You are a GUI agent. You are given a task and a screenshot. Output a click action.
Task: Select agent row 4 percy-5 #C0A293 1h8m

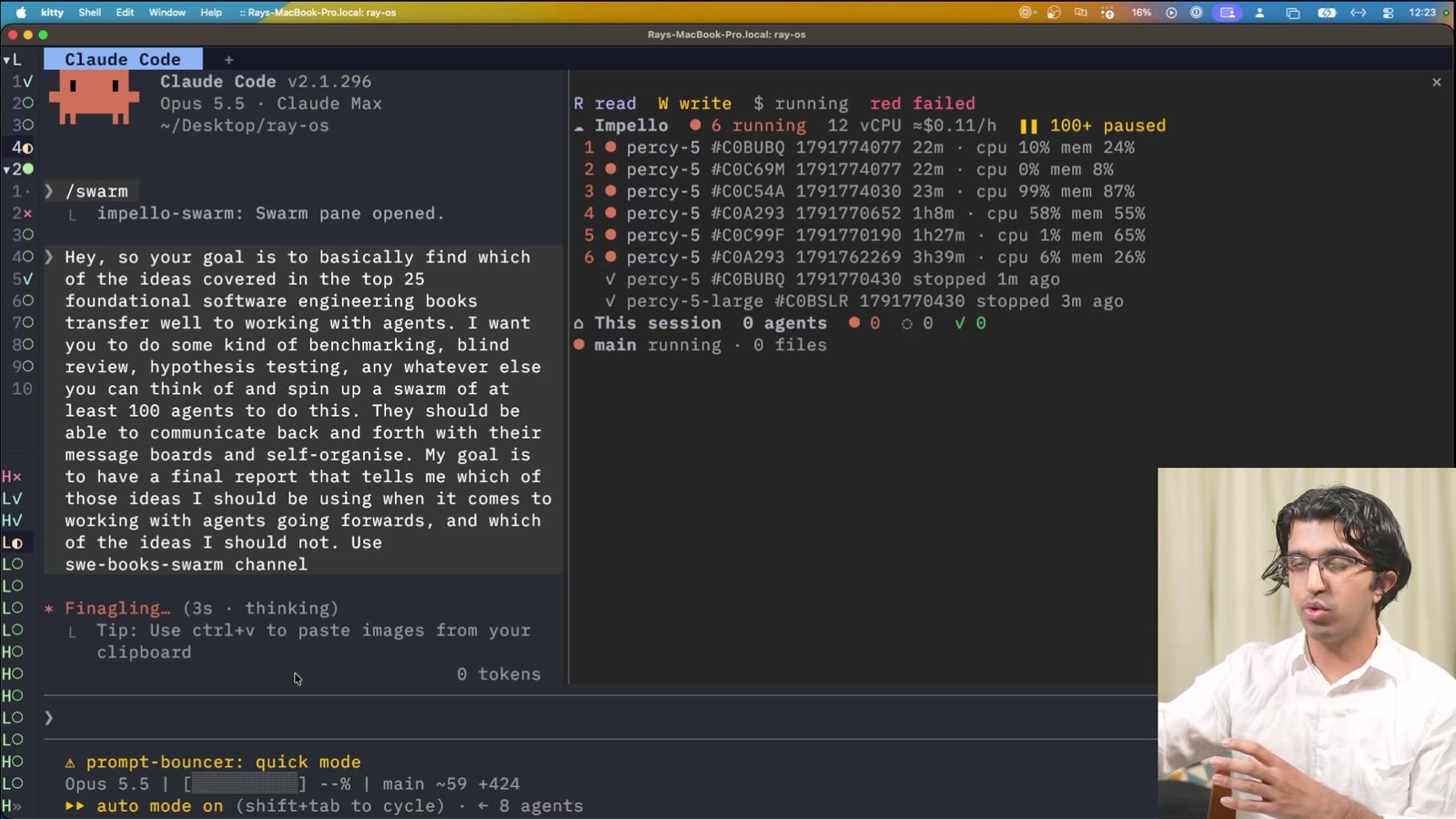coord(864,213)
